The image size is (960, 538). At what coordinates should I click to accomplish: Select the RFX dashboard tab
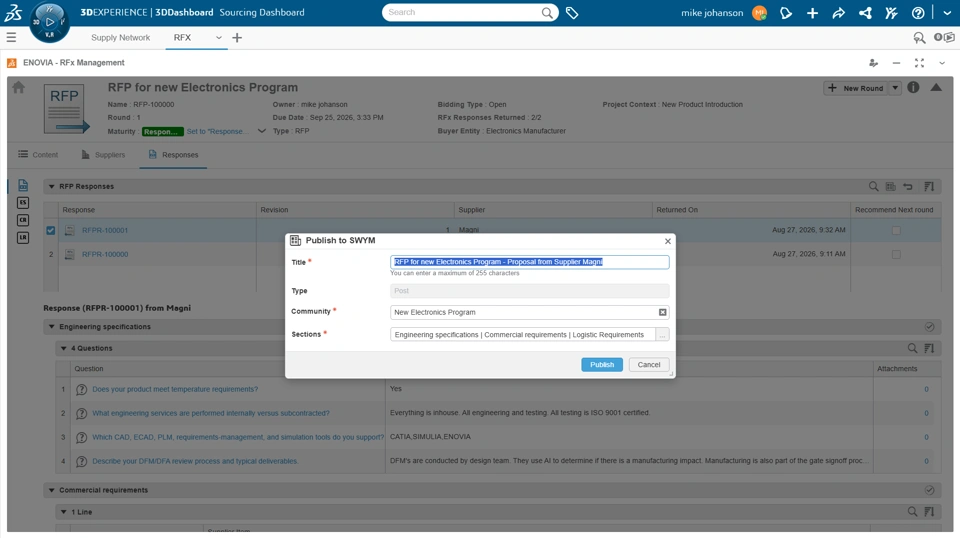(x=182, y=38)
